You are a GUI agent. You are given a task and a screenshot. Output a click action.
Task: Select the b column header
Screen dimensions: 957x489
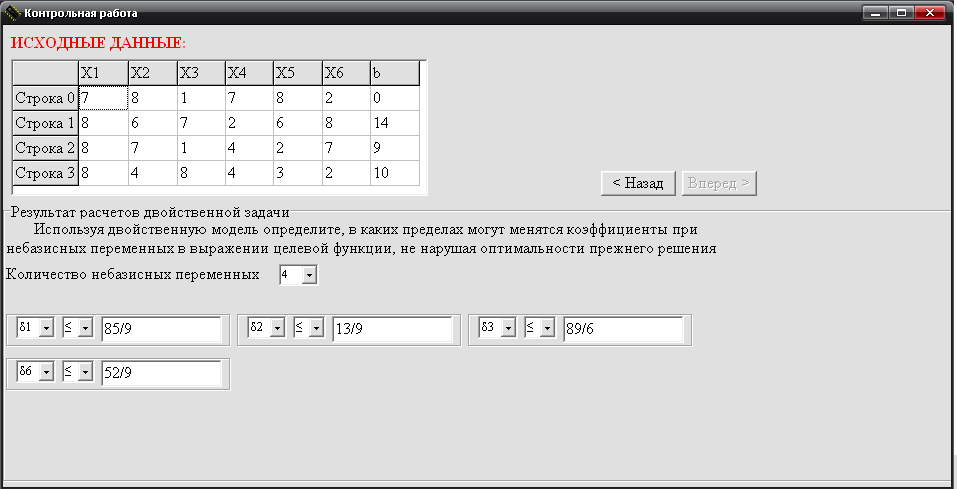pyautogui.click(x=395, y=73)
